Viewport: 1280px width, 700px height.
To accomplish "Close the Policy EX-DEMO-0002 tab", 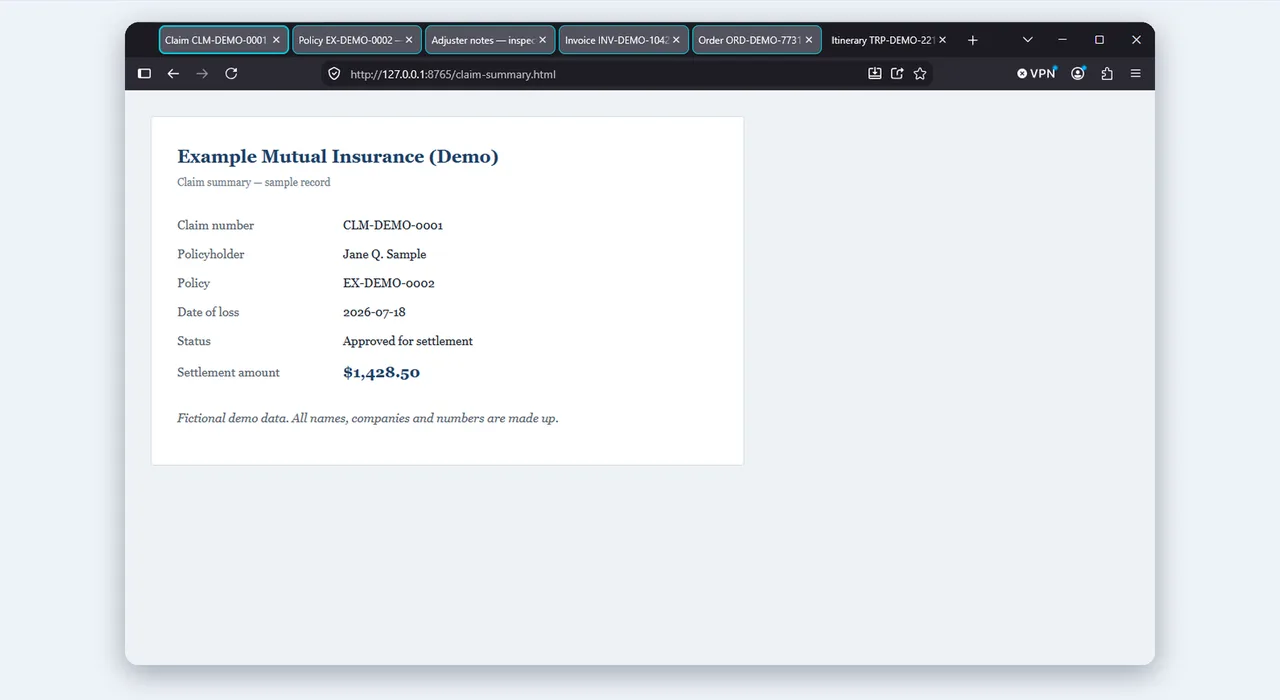I will click(409, 40).
